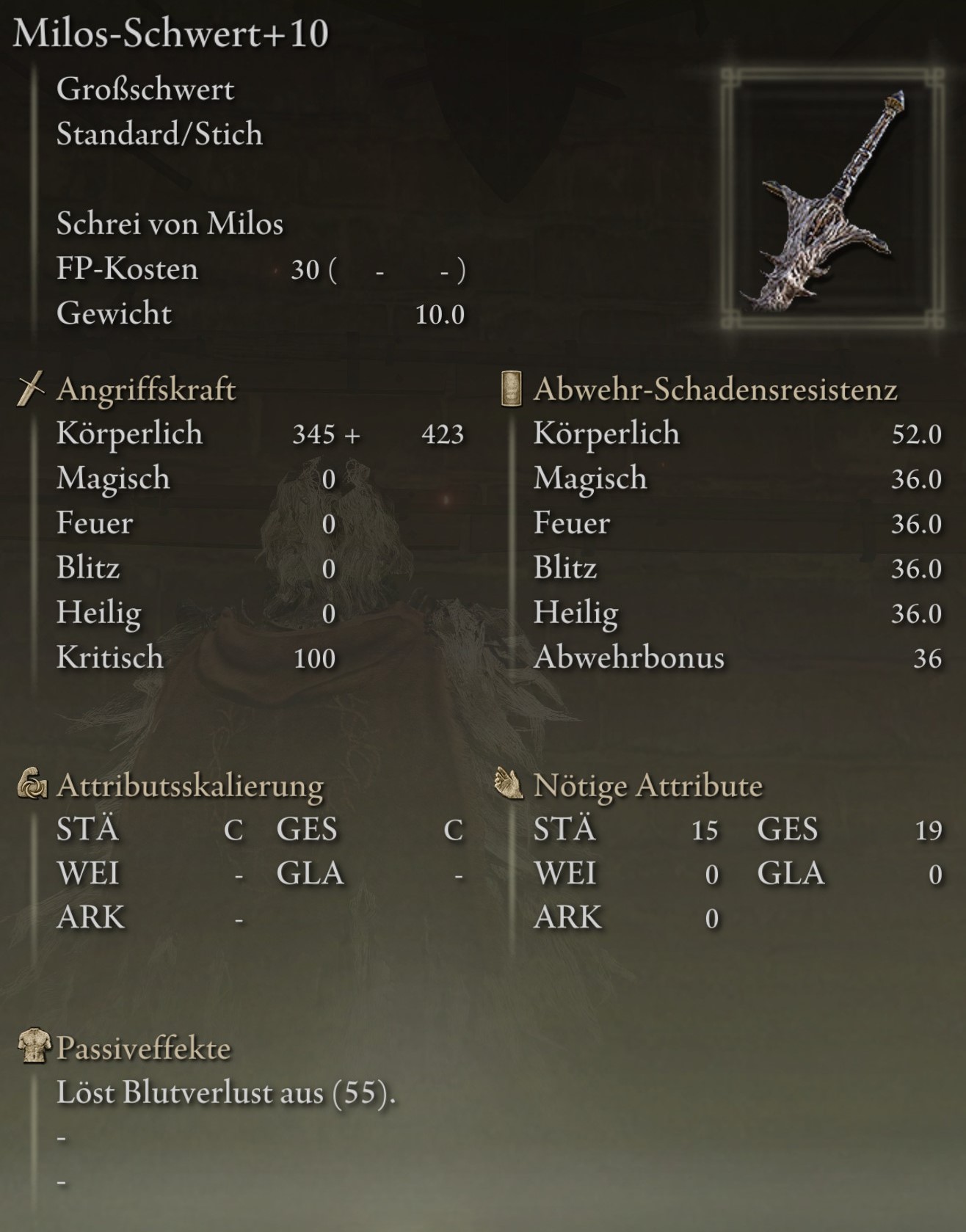Click the shield icon beside Abwehr-Schadensresistenz
The image size is (966, 1232).
(512, 389)
